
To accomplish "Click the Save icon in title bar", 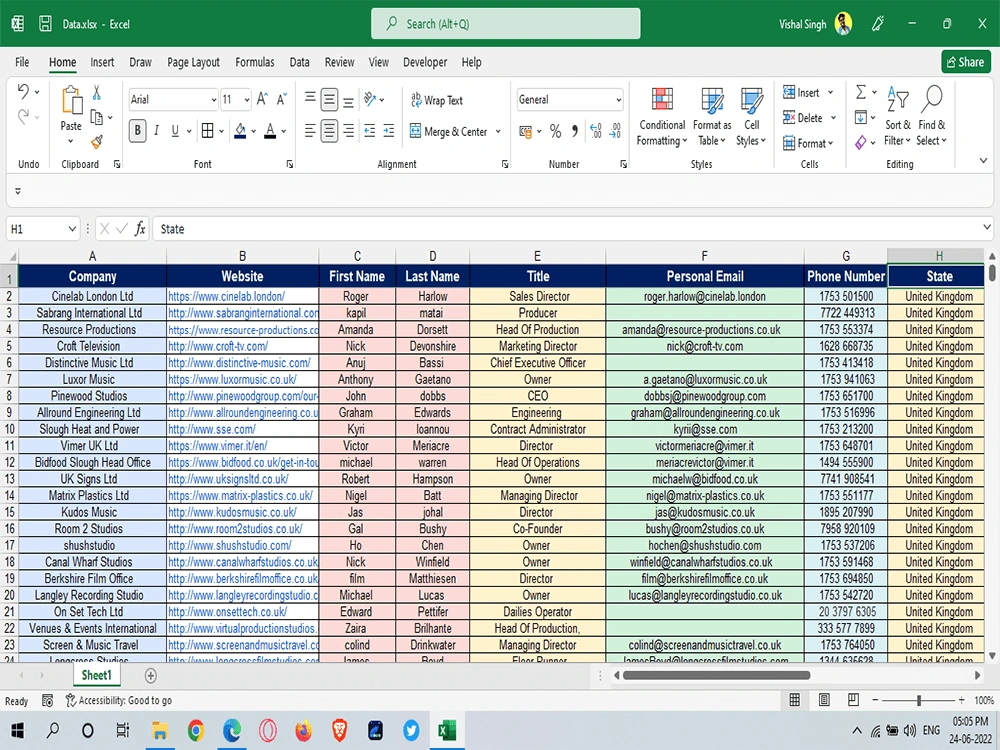I will click(x=45, y=24).
